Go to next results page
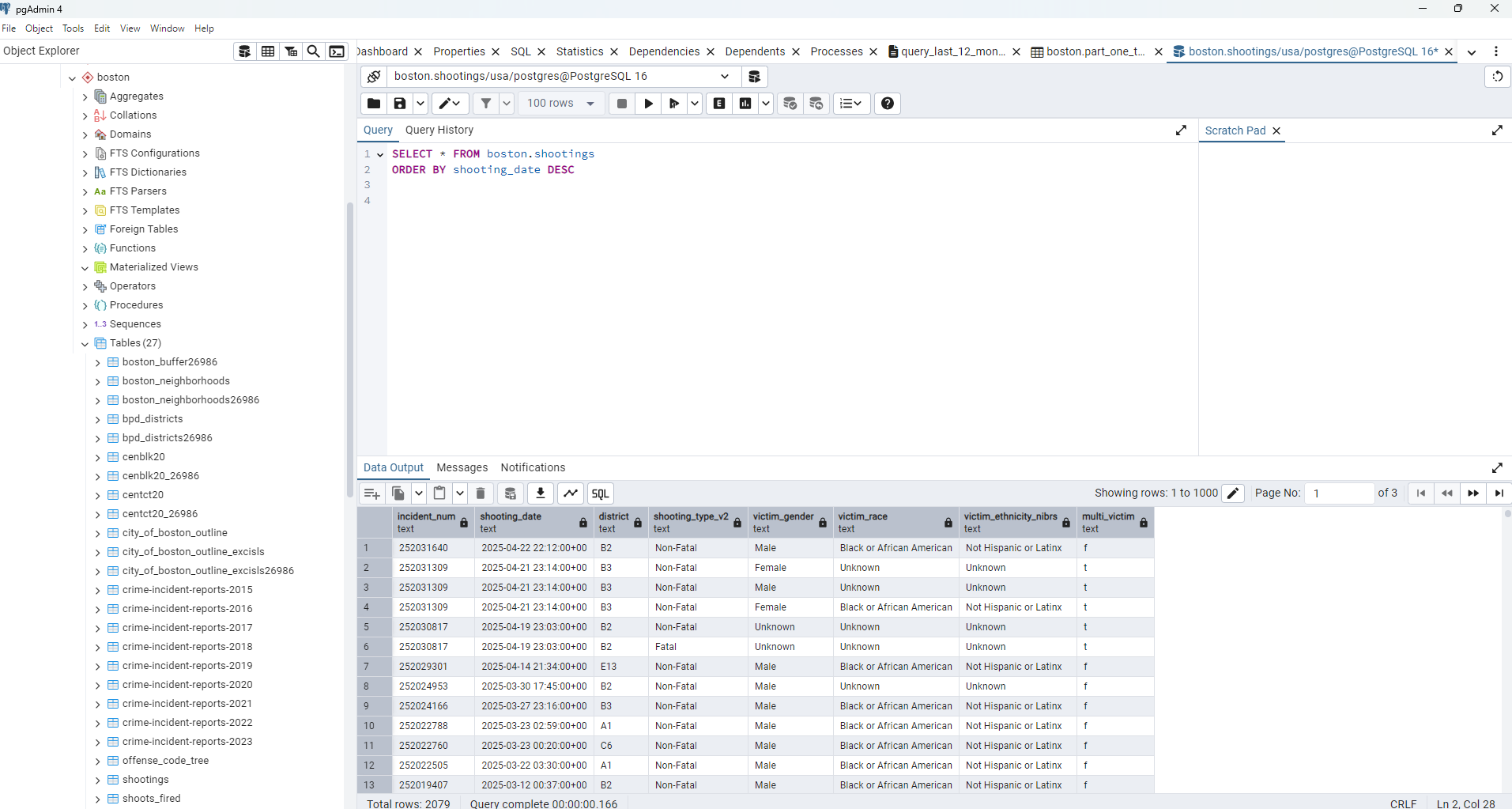 point(1473,493)
